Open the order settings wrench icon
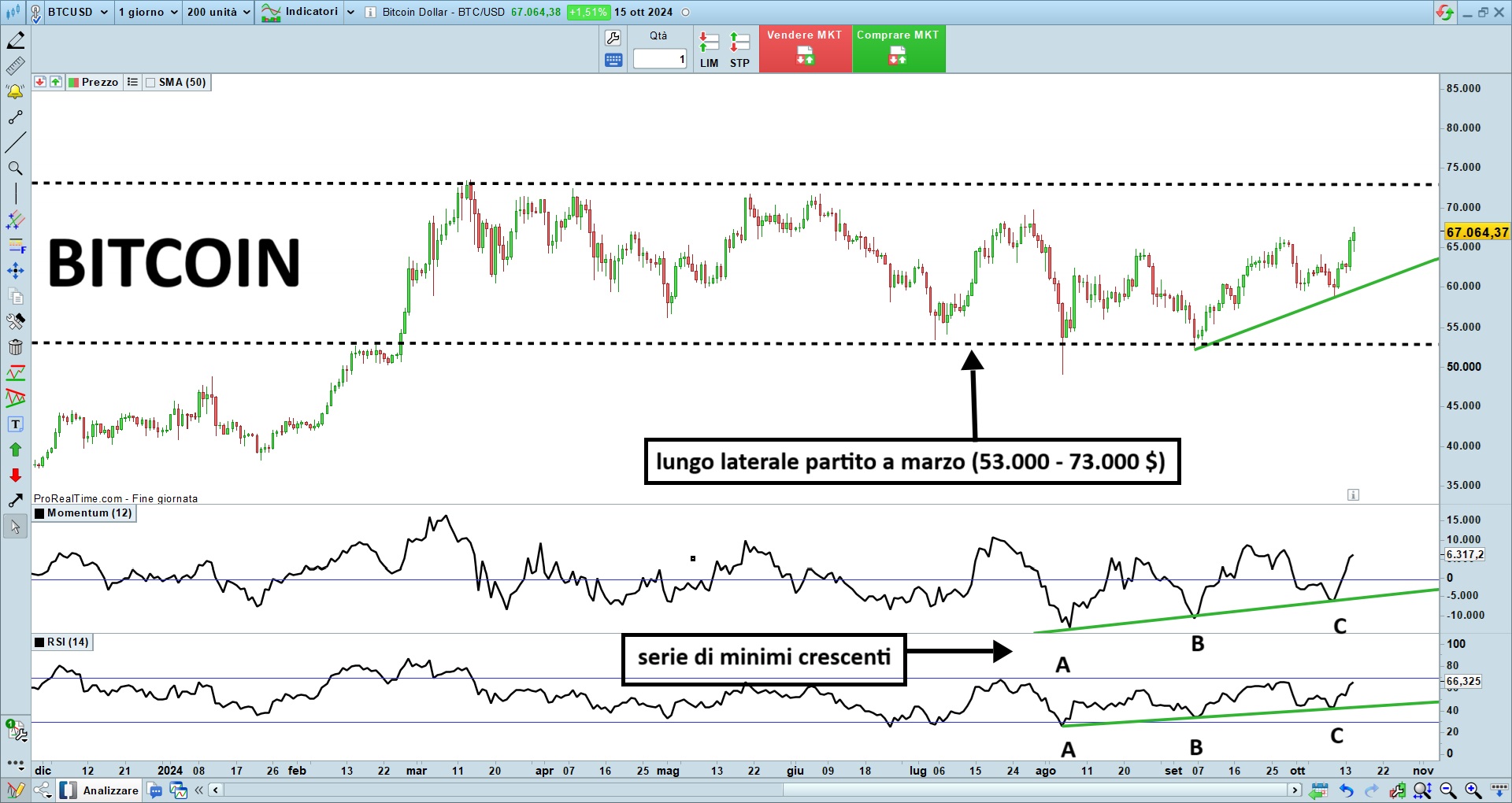The width and height of the screenshot is (1512, 803). [x=613, y=38]
